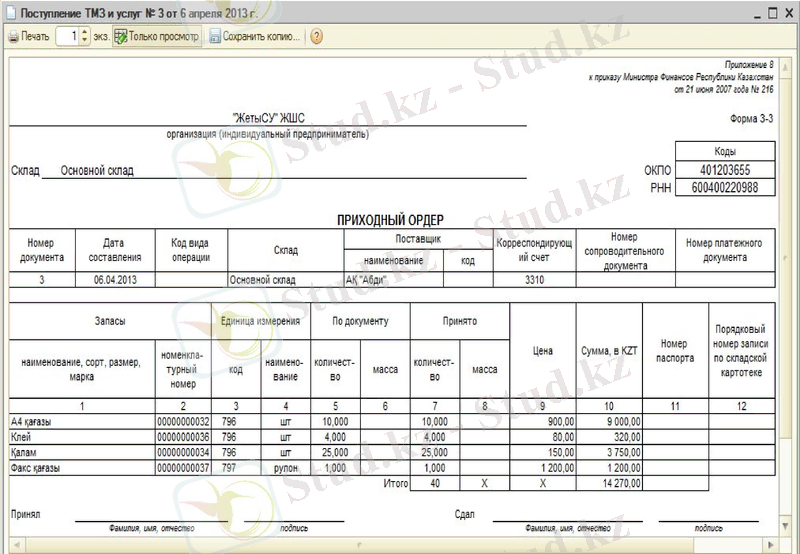Toggle Только просмотр view-only mode
Screen dimensions: 800x554
pos(157,36)
